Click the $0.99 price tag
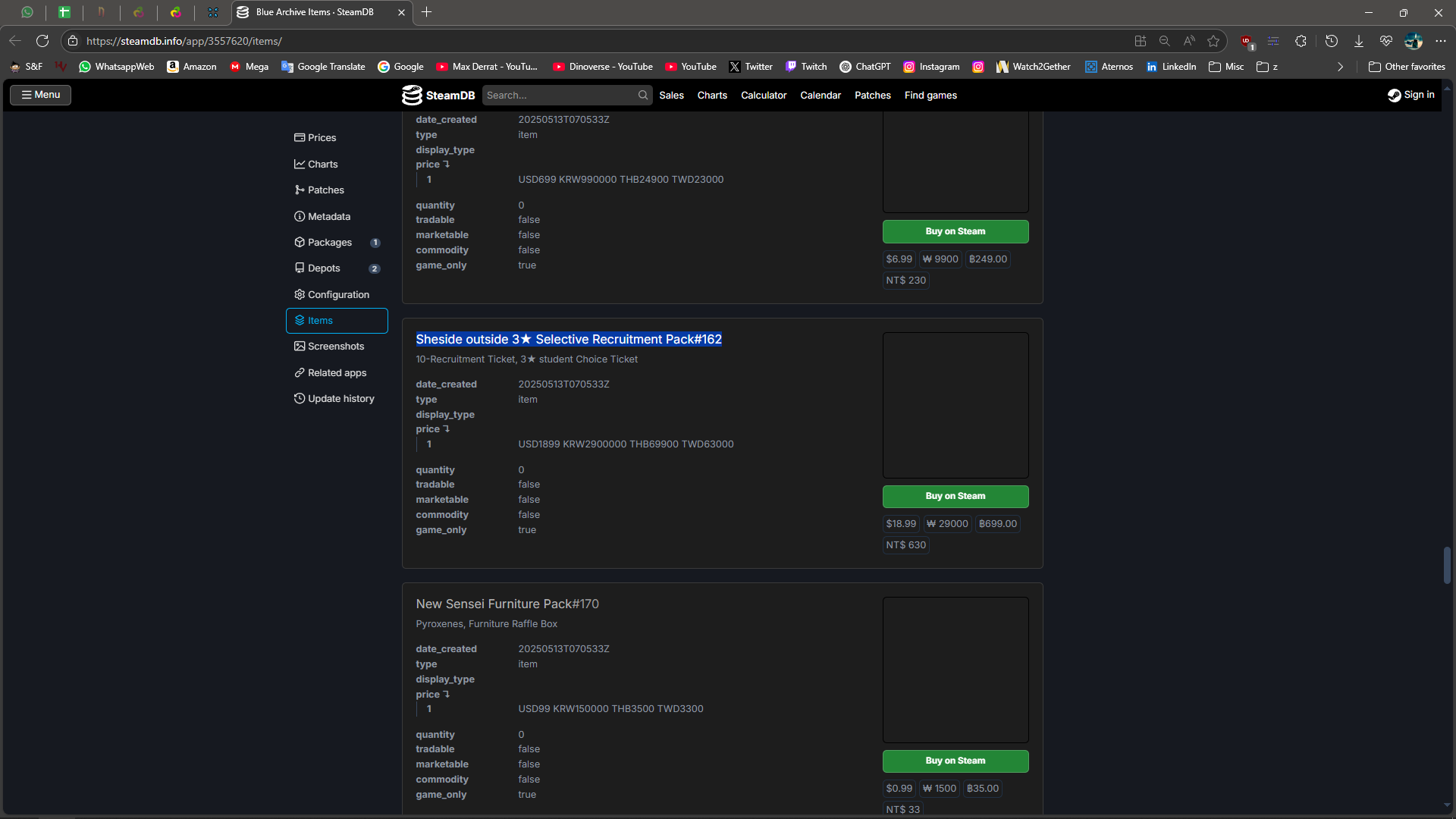The width and height of the screenshot is (1456, 819). click(899, 788)
